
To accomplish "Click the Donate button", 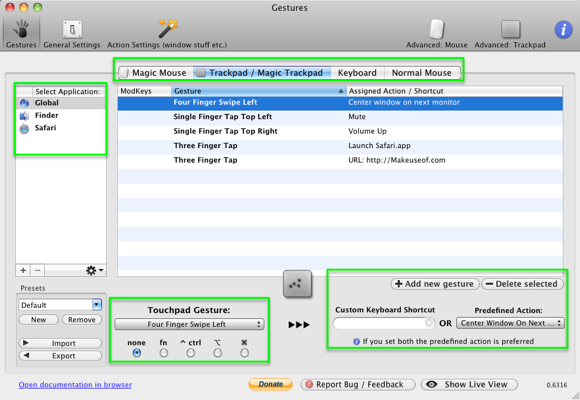I will coord(270,384).
